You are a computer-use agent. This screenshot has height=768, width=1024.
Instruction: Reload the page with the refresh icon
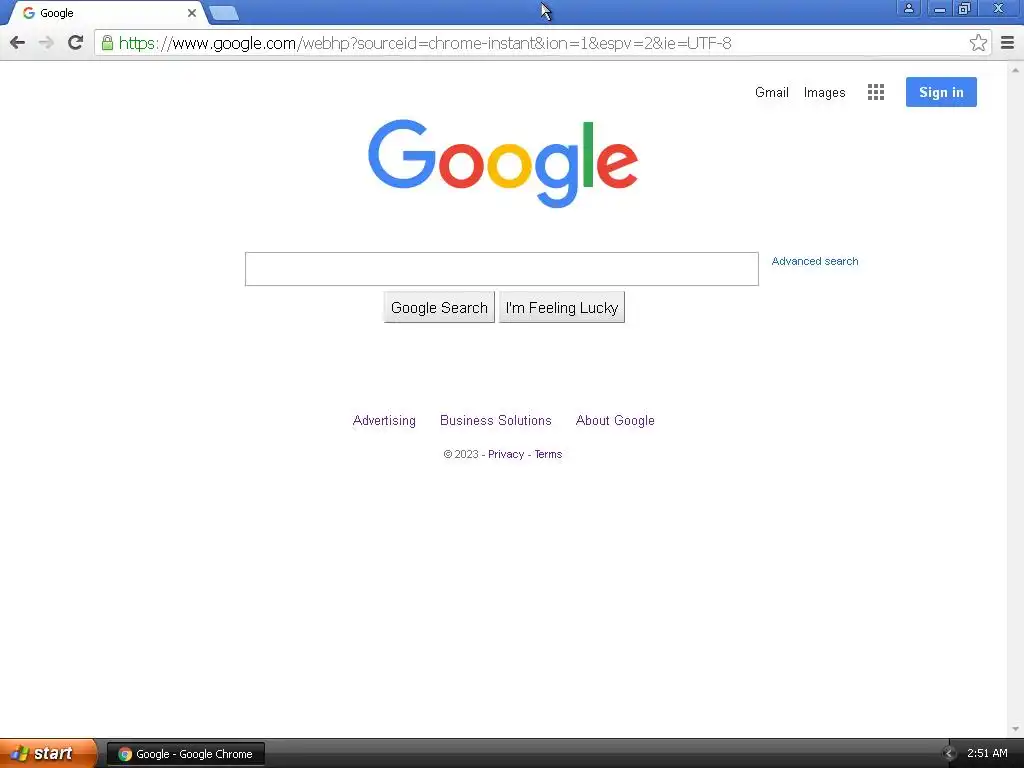tap(76, 43)
